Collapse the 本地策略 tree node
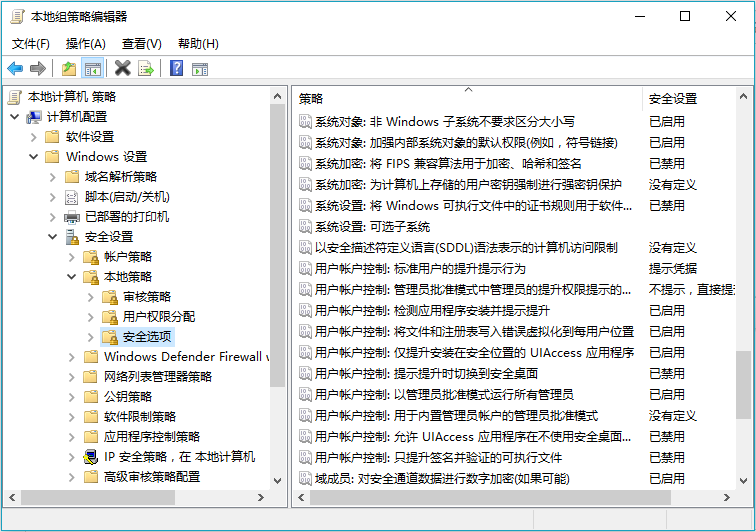756x532 pixels. [x=71, y=277]
